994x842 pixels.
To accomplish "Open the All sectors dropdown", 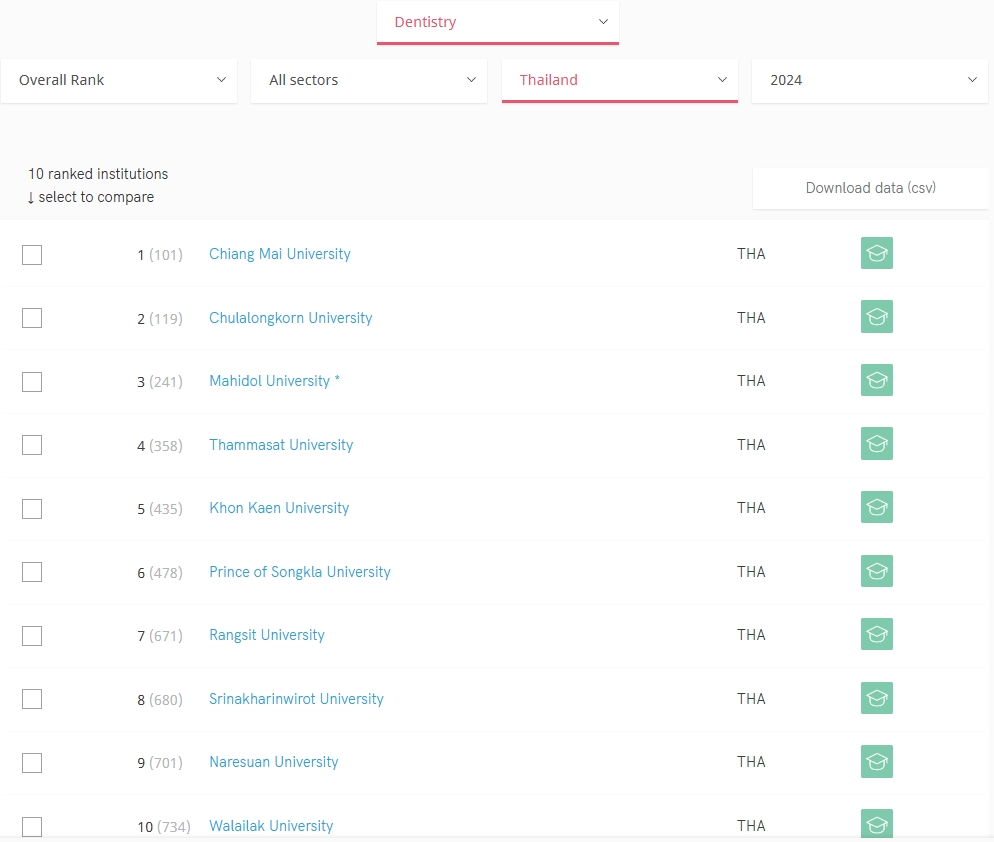I will pyautogui.click(x=369, y=81).
